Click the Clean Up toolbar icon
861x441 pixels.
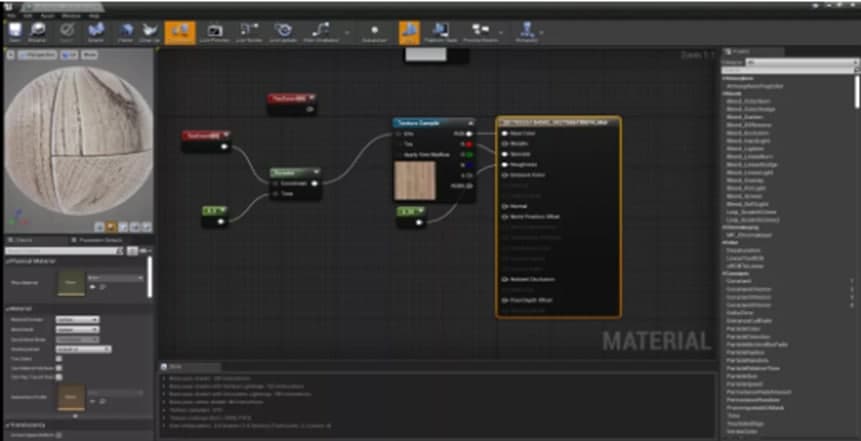click(149, 32)
